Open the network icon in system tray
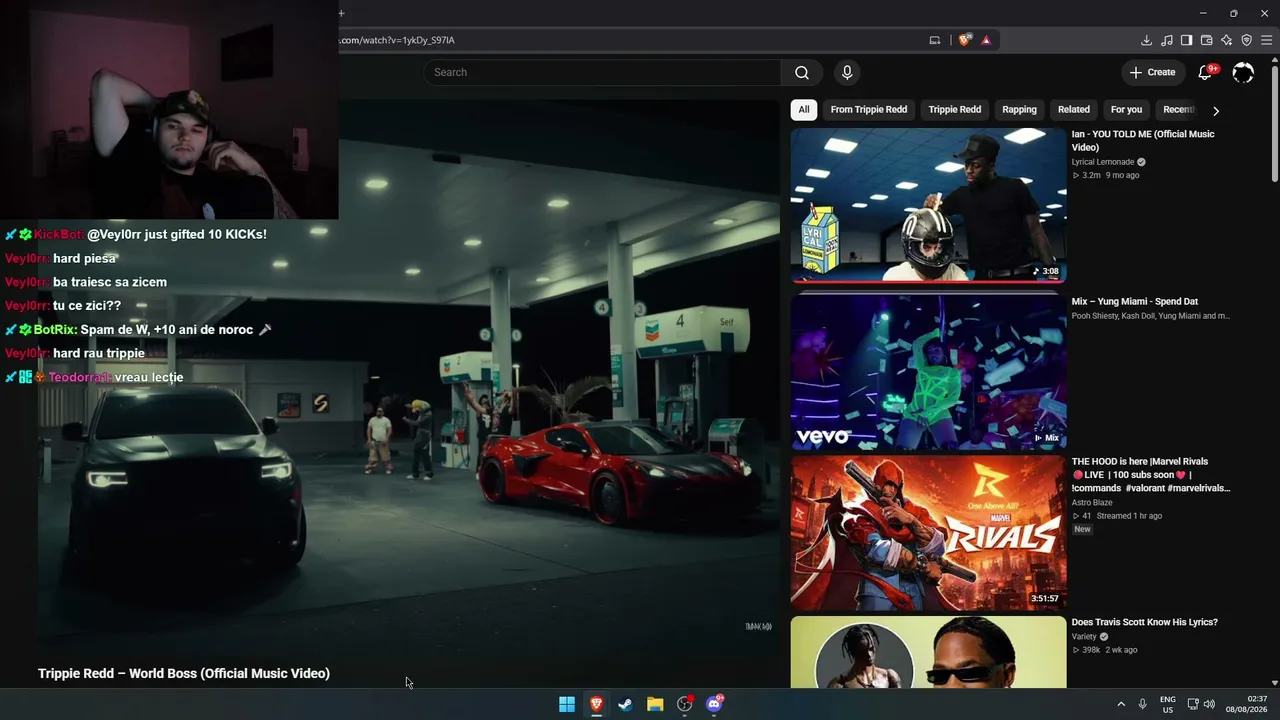 (1192, 704)
